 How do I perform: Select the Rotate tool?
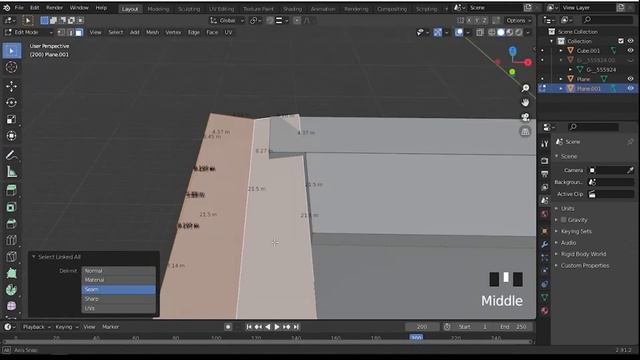pos(11,102)
